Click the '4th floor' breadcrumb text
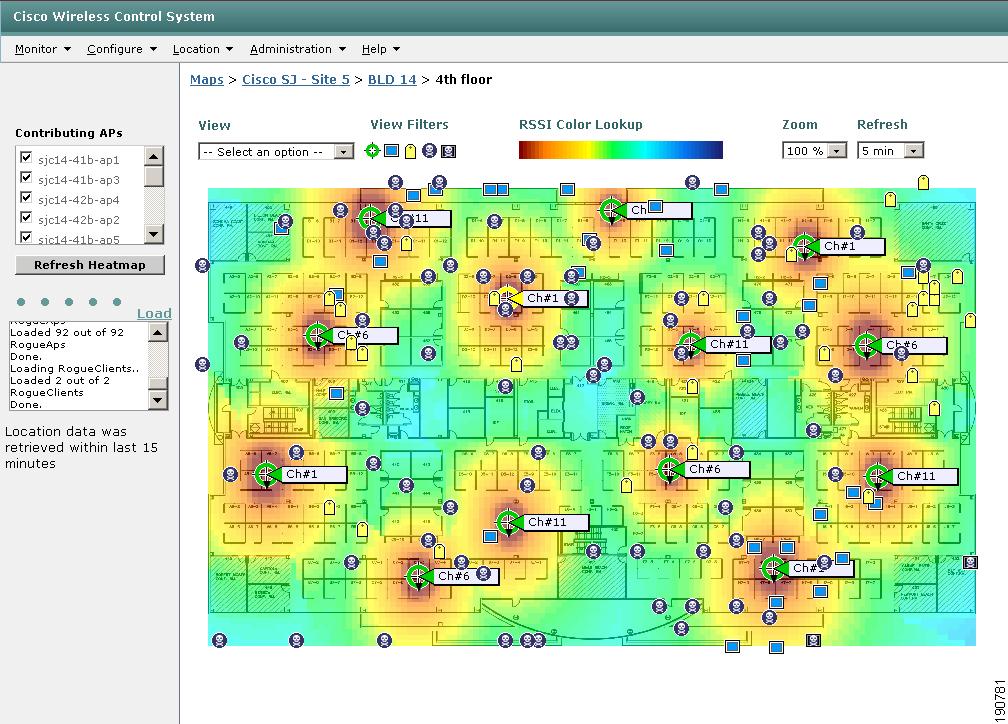 [464, 80]
